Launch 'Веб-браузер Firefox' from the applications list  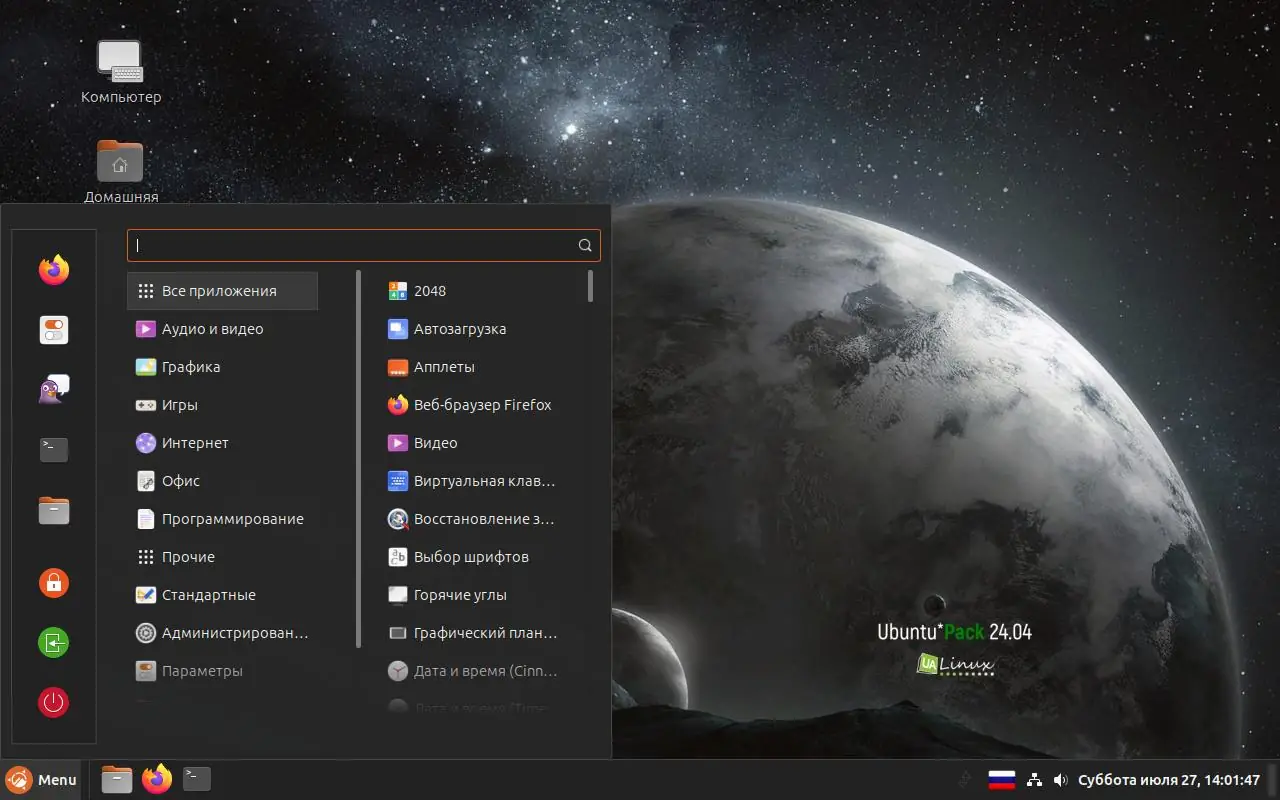pos(472,405)
